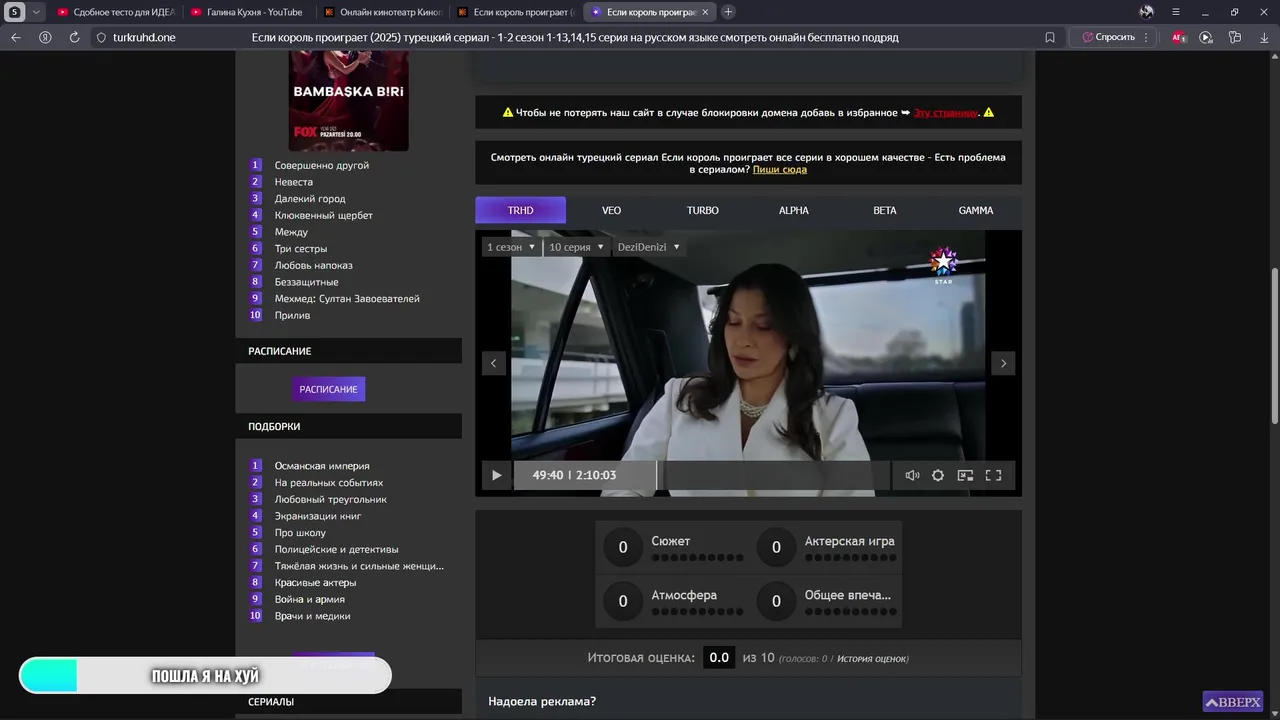Open the profile avatar in title bar
Image resolution: width=1280 pixels, height=720 pixels.
point(1146,12)
